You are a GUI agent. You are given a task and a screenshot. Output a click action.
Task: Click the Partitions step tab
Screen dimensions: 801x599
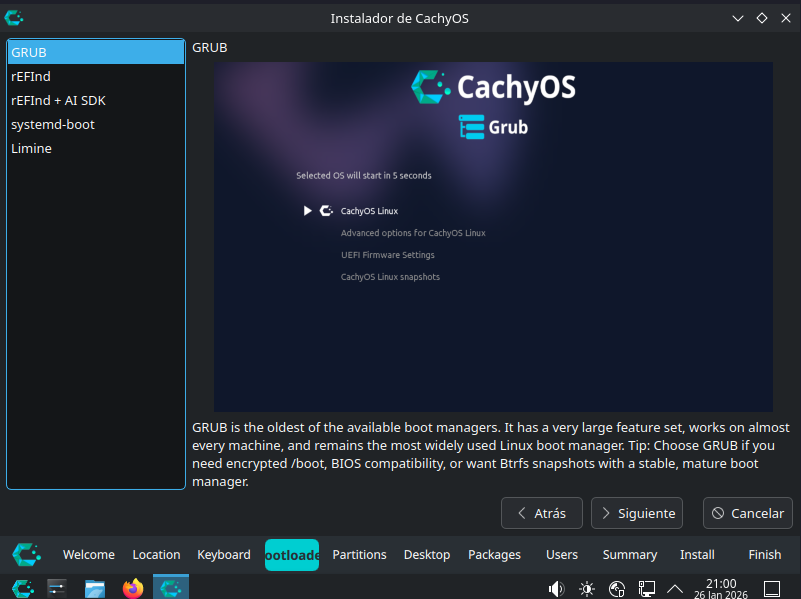[x=359, y=554]
